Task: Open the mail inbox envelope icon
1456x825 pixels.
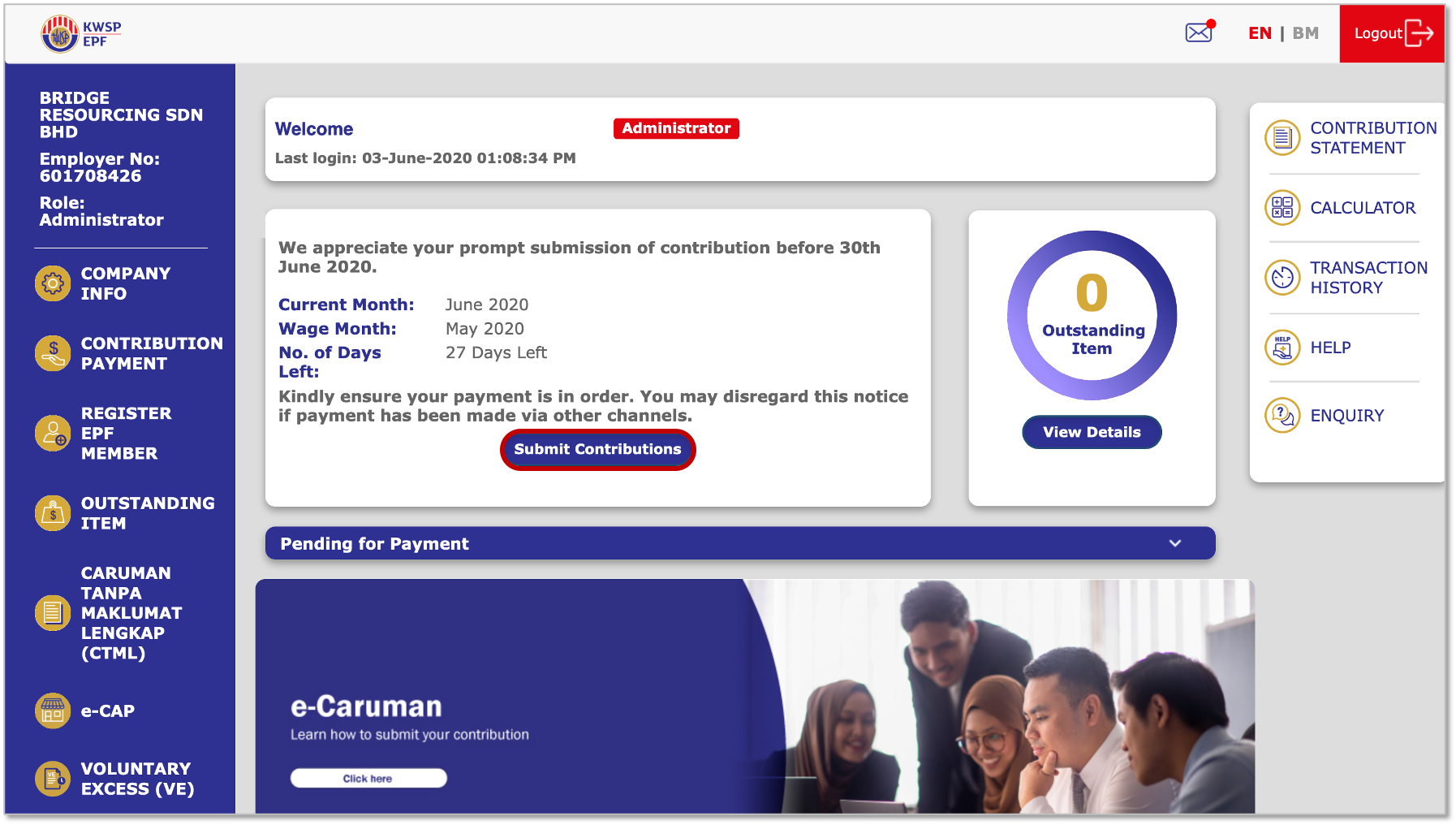Action: click(x=1200, y=32)
